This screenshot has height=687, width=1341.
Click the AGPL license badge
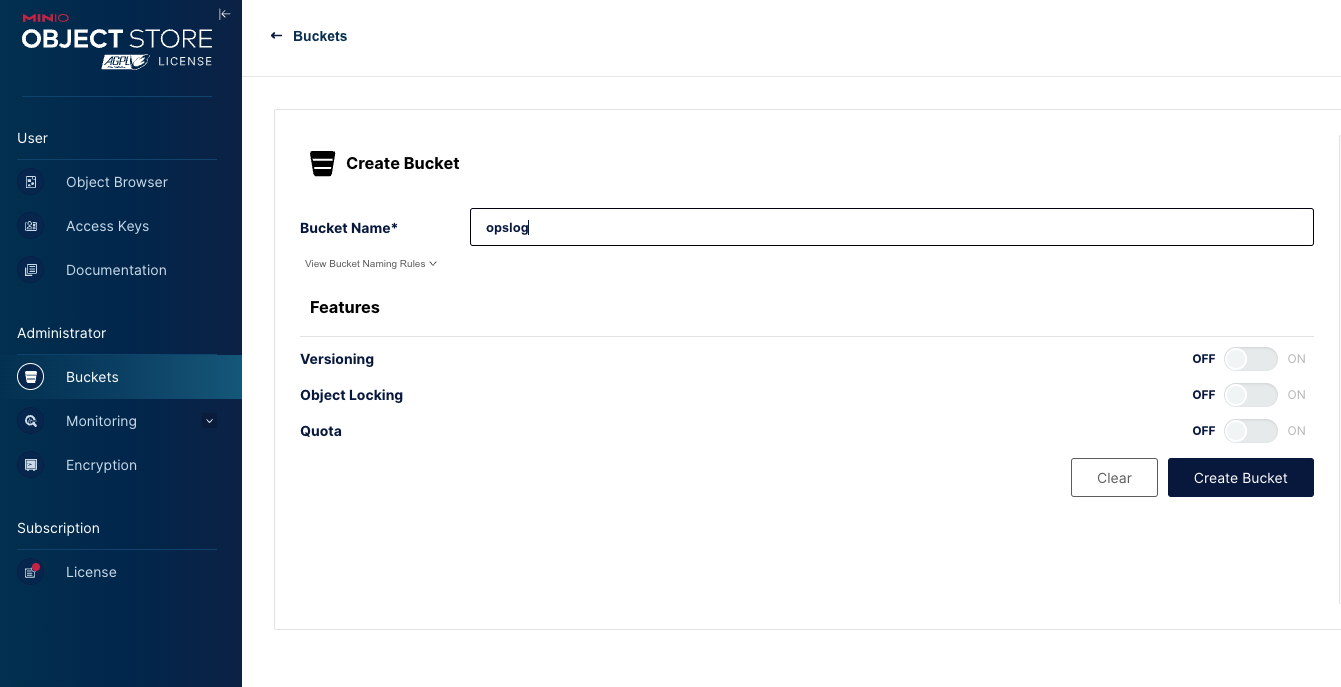tap(125, 62)
